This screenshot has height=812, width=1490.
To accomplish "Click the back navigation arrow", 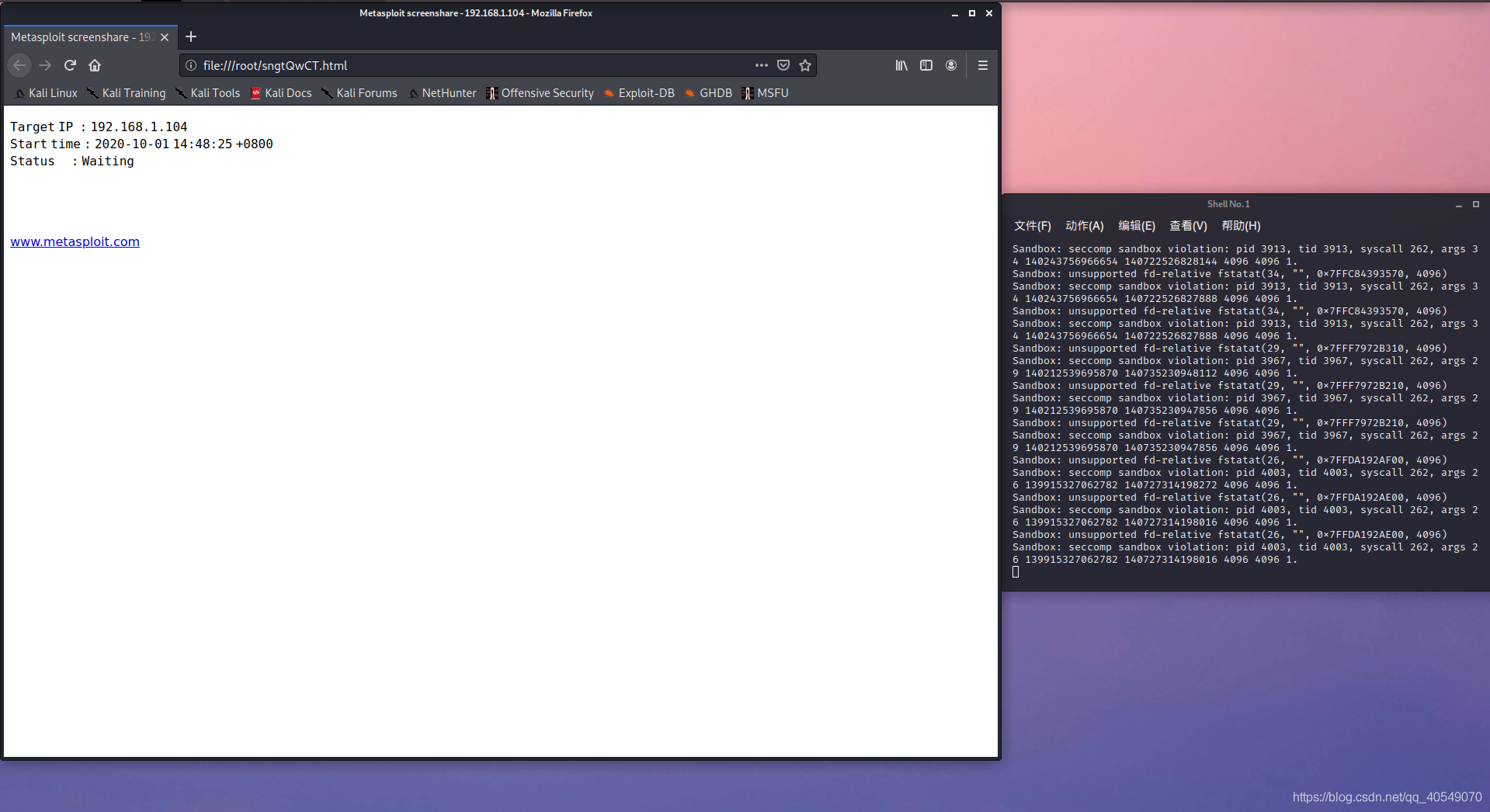I will point(20,65).
